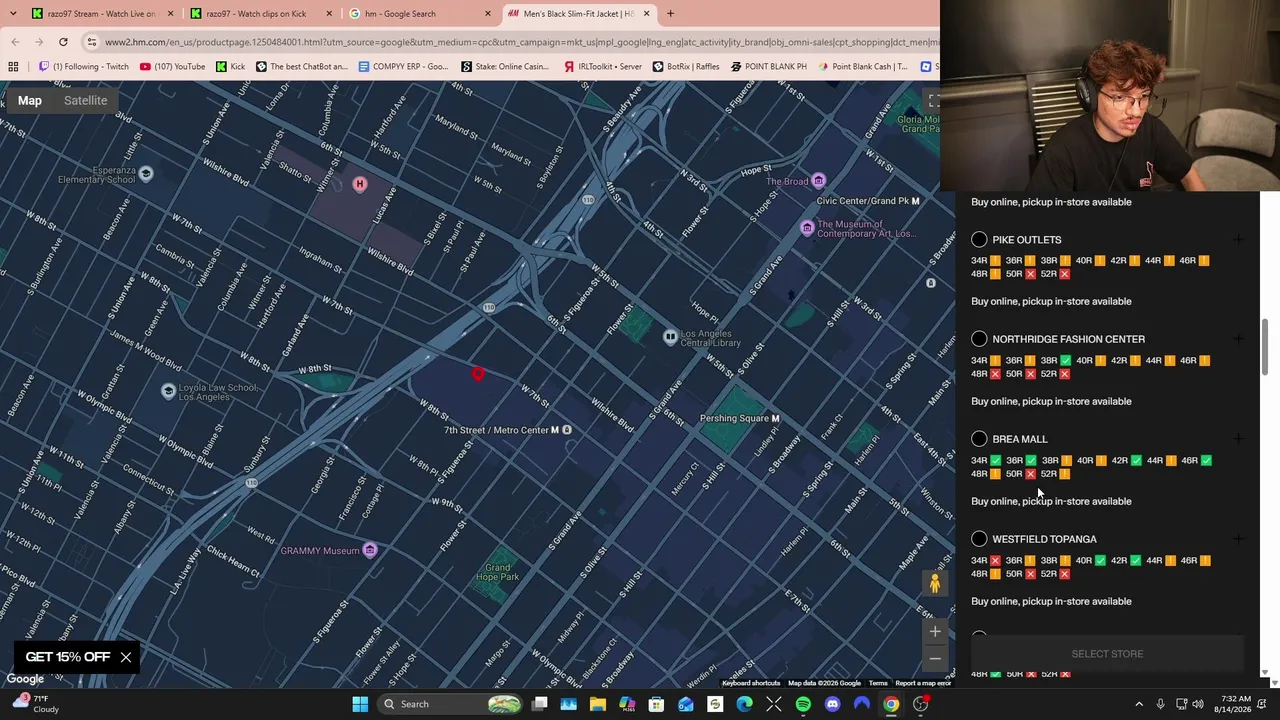Click the red store location marker

point(478,373)
